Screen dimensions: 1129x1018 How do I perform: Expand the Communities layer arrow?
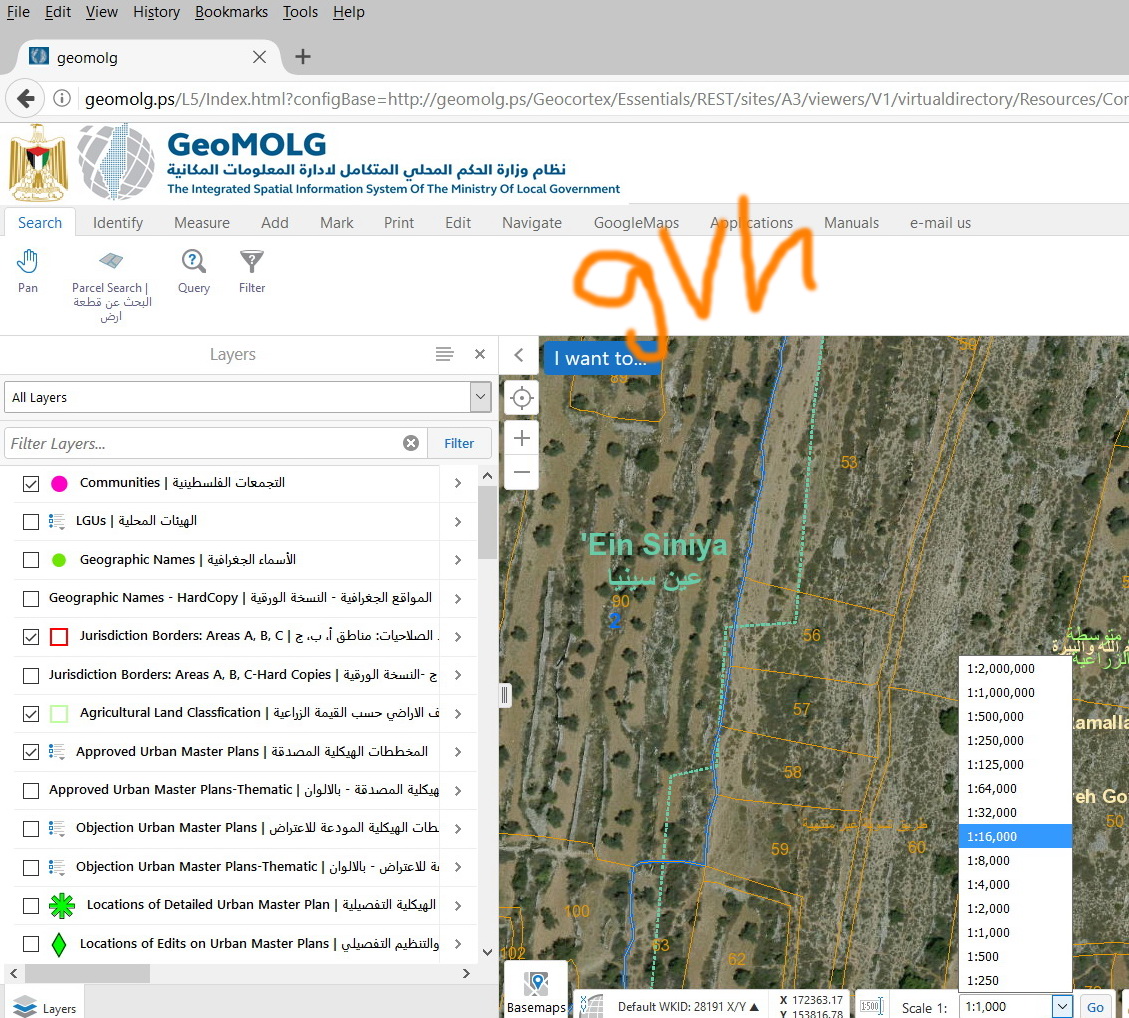pyautogui.click(x=458, y=483)
